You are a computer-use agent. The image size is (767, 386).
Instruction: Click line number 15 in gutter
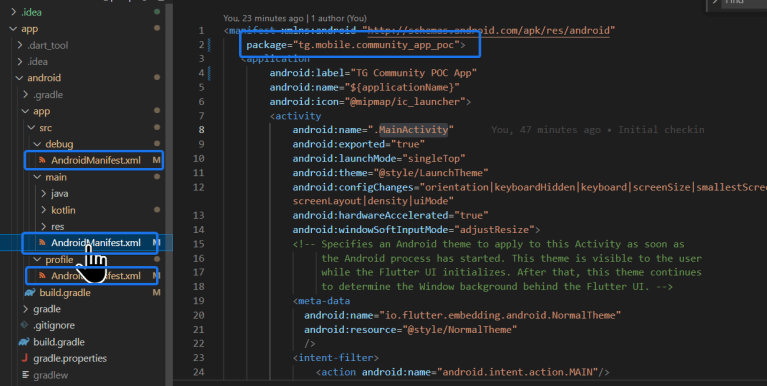tap(199, 244)
